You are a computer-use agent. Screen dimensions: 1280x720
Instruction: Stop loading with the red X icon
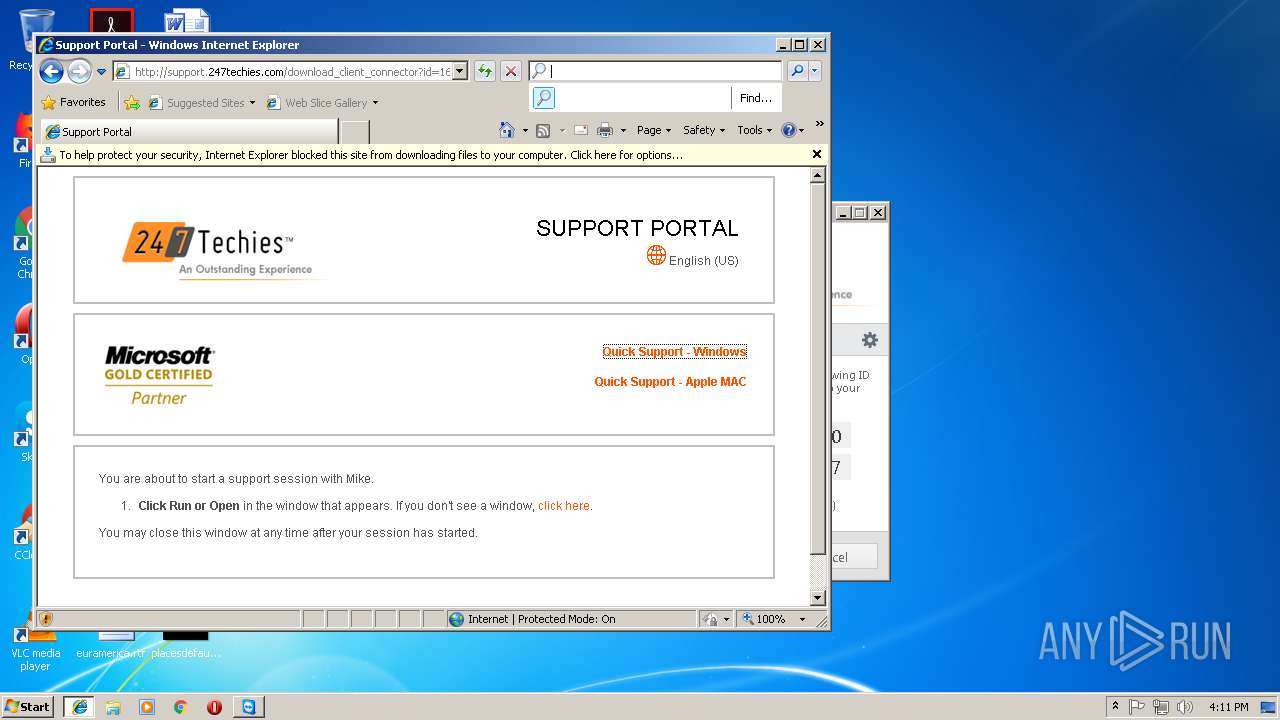tap(511, 71)
